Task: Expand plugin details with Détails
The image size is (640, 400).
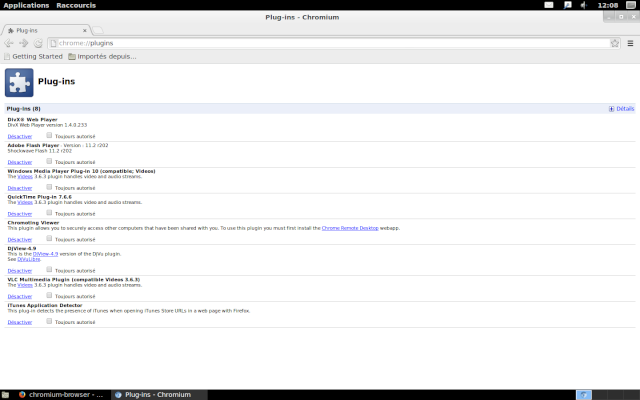Action: (x=621, y=109)
